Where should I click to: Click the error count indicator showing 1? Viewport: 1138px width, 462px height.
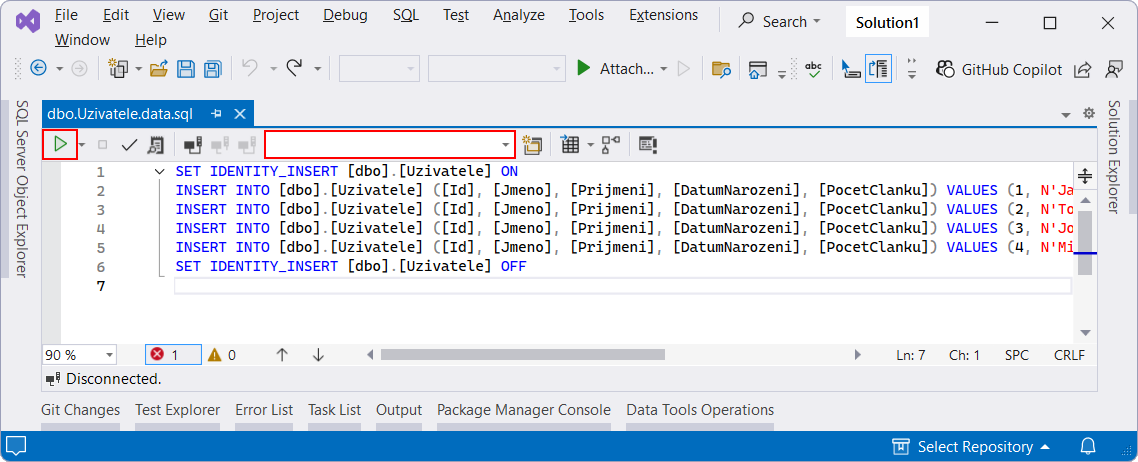pos(173,355)
